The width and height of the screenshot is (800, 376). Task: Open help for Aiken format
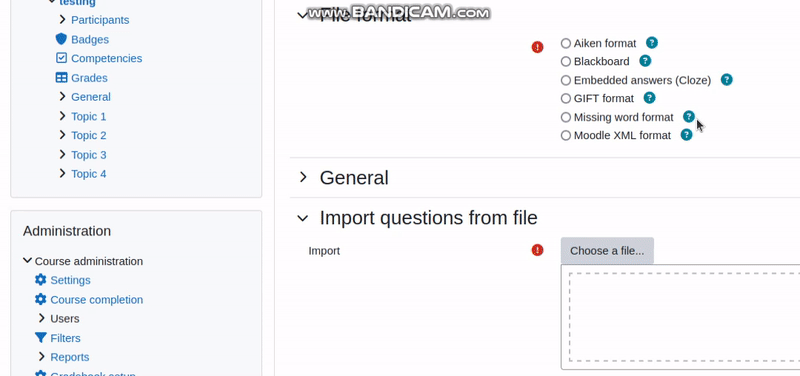point(652,43)
